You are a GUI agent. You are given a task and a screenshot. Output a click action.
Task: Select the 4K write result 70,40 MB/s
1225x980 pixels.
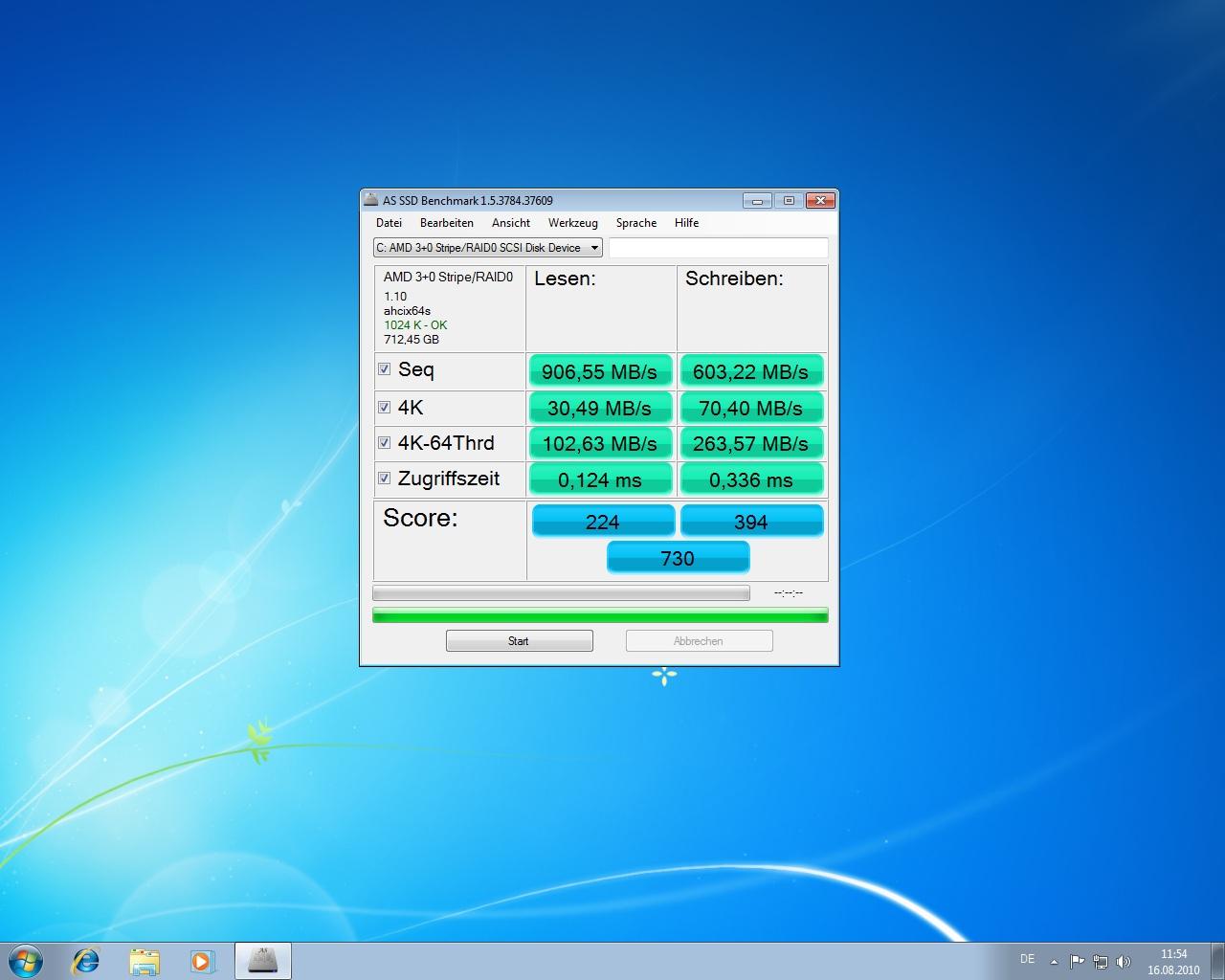pyautogui.click(x=751, y=408)
